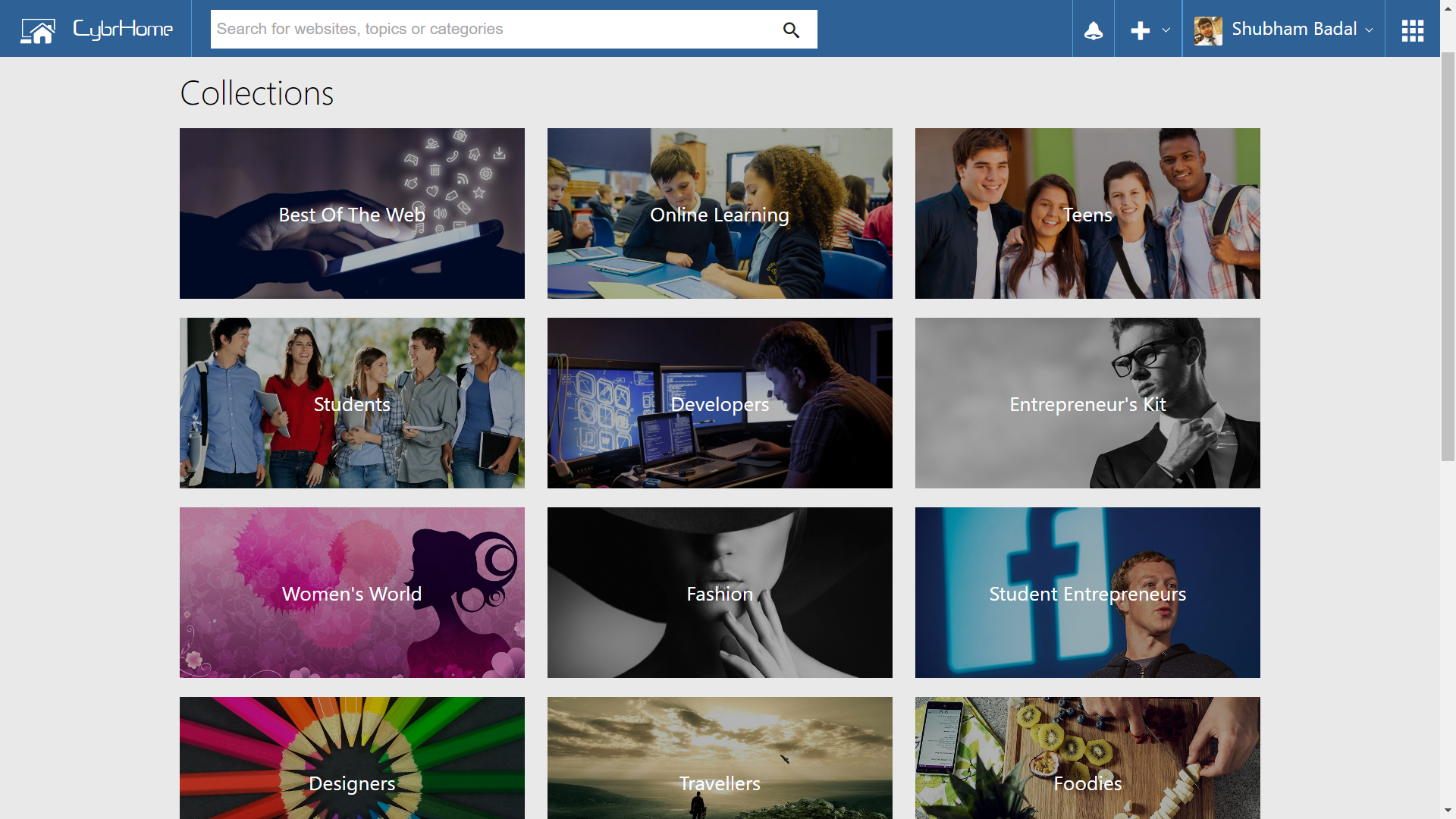
Task: Click the Collections page heading
Action: (x=256, y=93)
